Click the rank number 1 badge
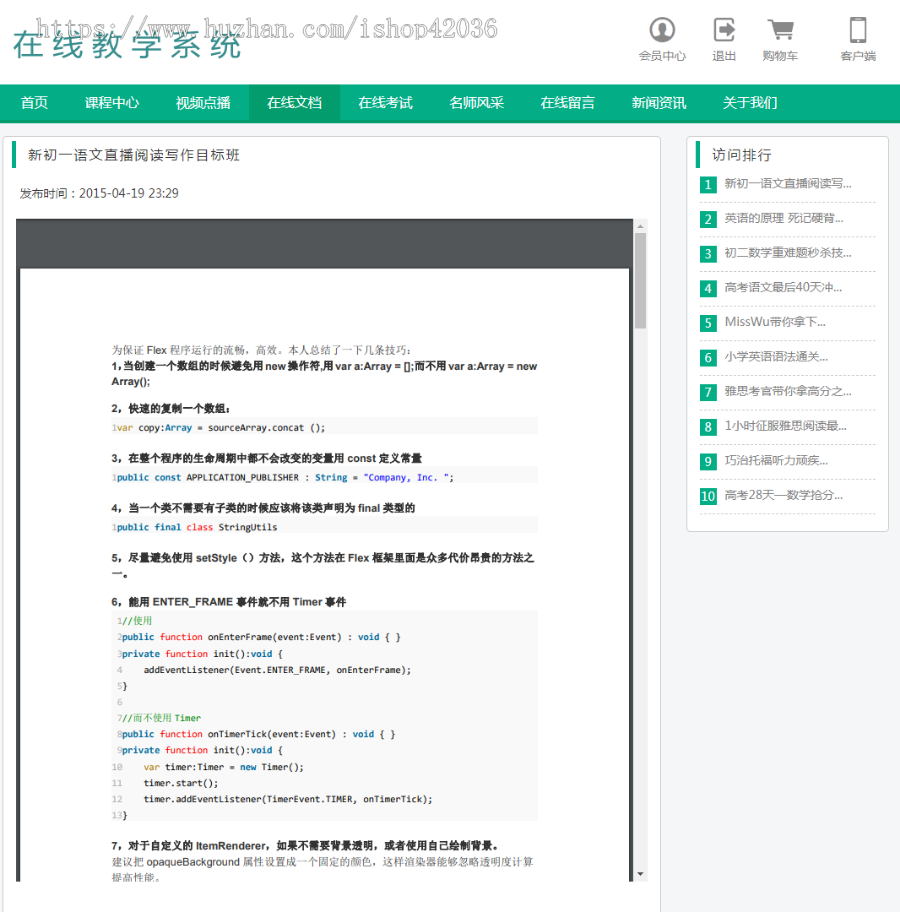This screenshot has height=912, width=900. pyautogui.click(x=708, y=185)
